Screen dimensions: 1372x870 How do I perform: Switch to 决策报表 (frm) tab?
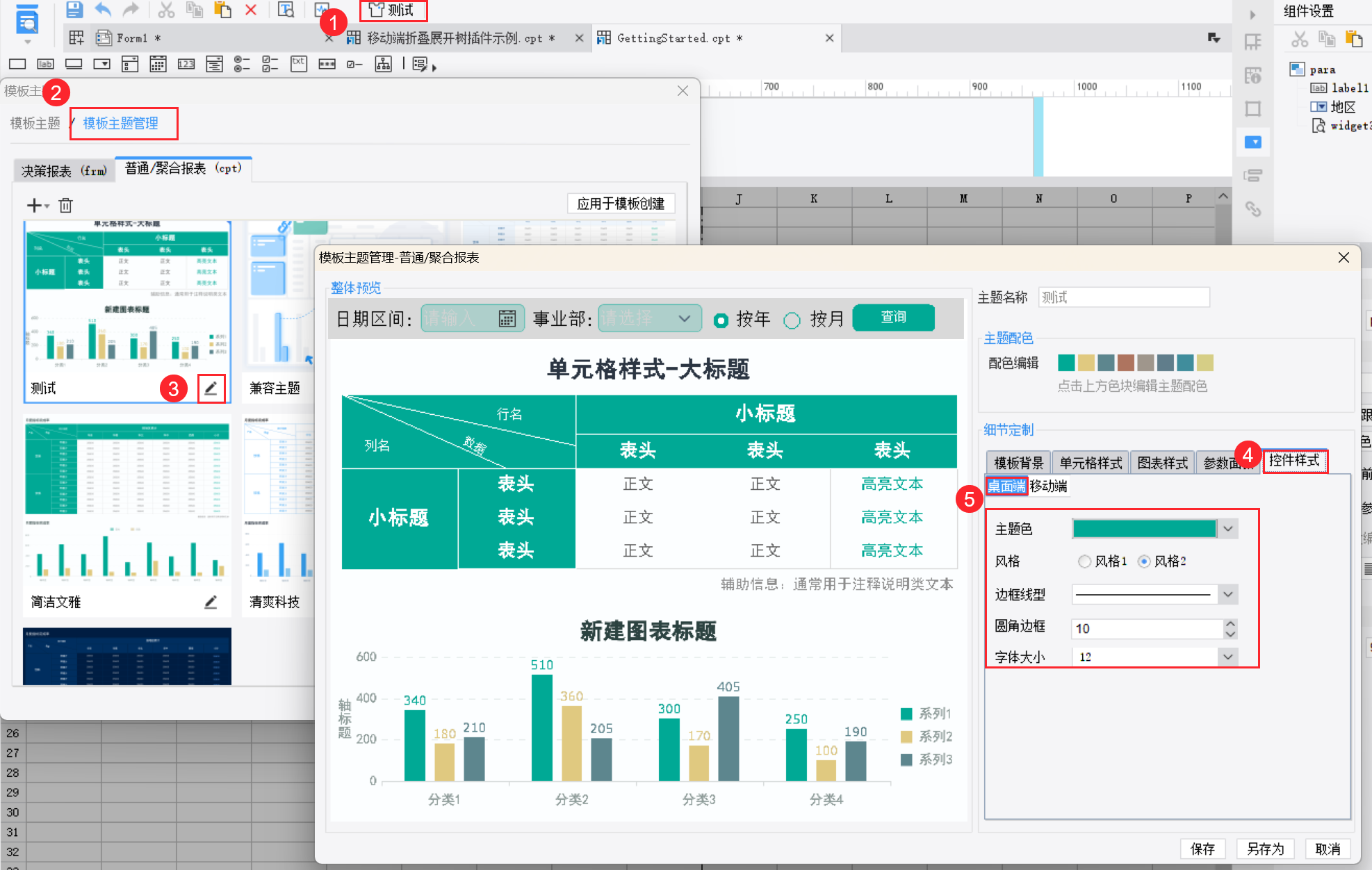64,170
